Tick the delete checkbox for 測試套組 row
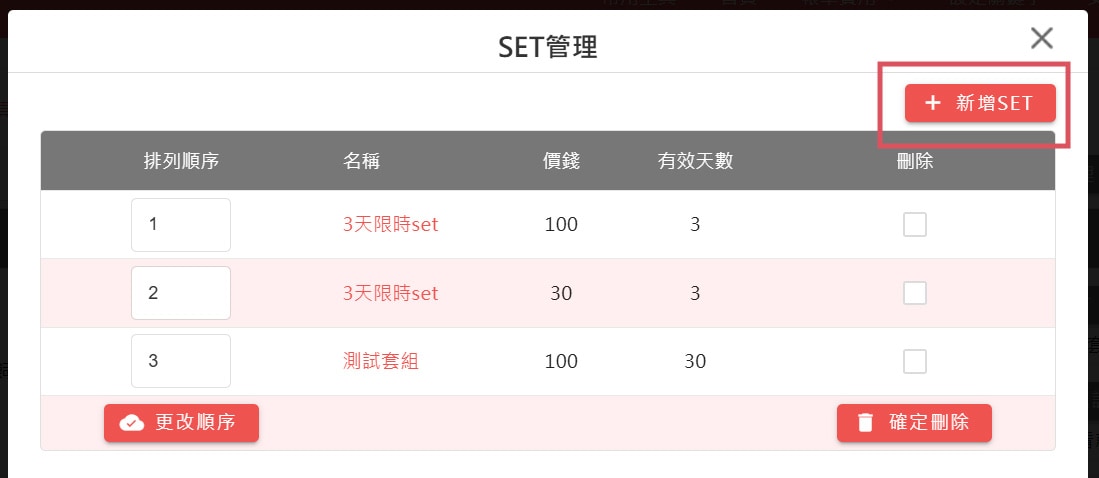 click(915, 362)
